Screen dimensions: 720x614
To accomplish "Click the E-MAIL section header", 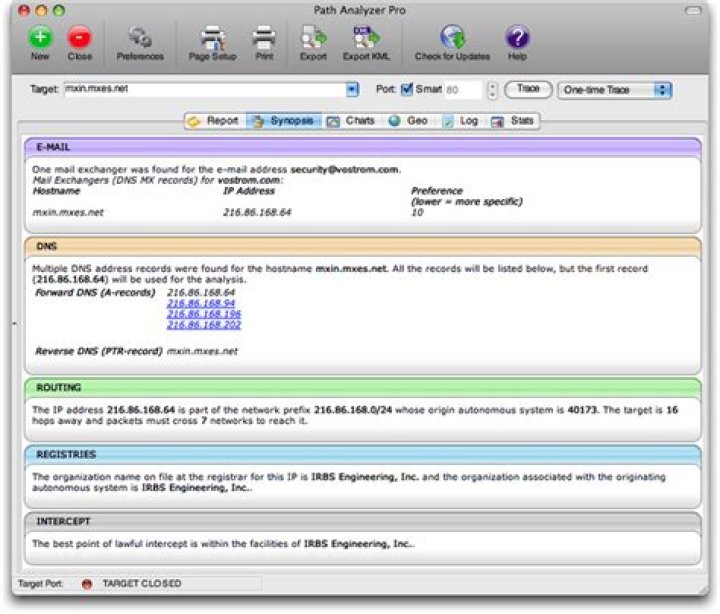I will click(363, 147).
